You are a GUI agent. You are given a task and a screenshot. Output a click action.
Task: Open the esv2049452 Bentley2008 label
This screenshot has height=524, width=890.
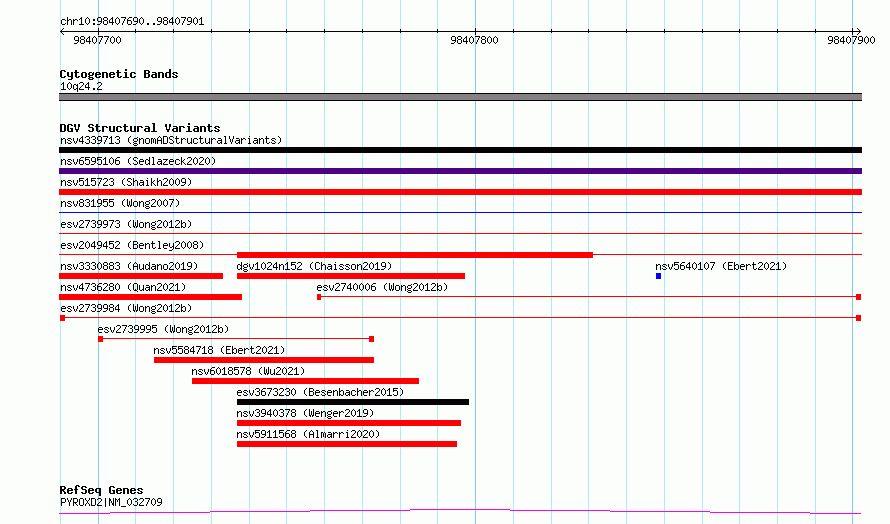coord(132,245)
